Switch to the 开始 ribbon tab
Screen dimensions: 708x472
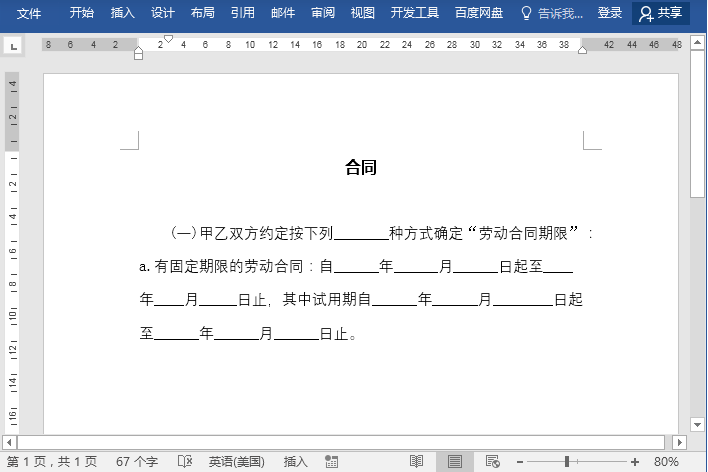tap(82, 13)
